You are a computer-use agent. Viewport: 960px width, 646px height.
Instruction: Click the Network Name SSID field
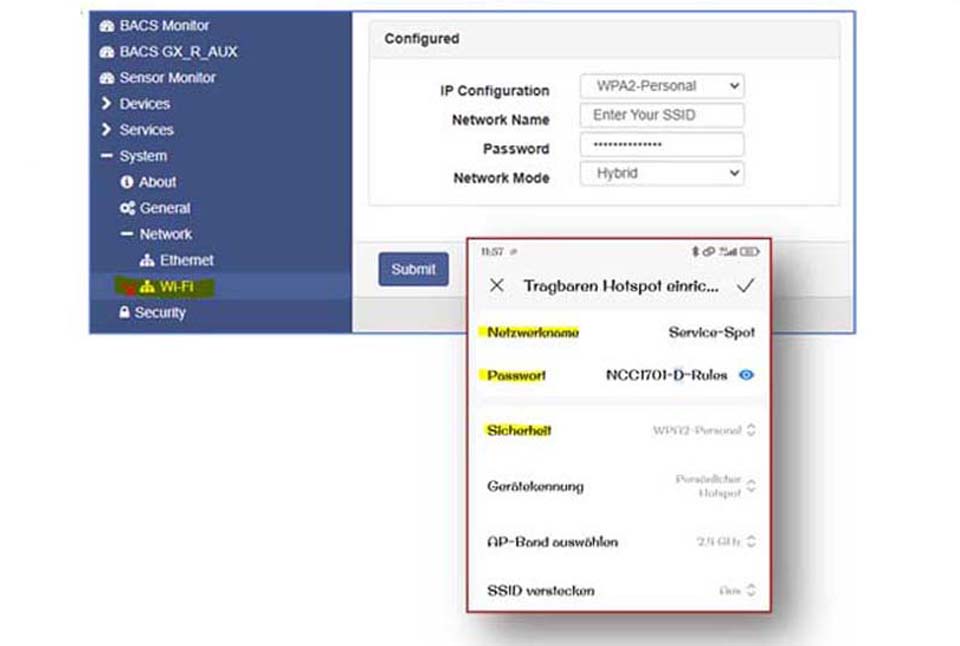[x=662, y=115]
